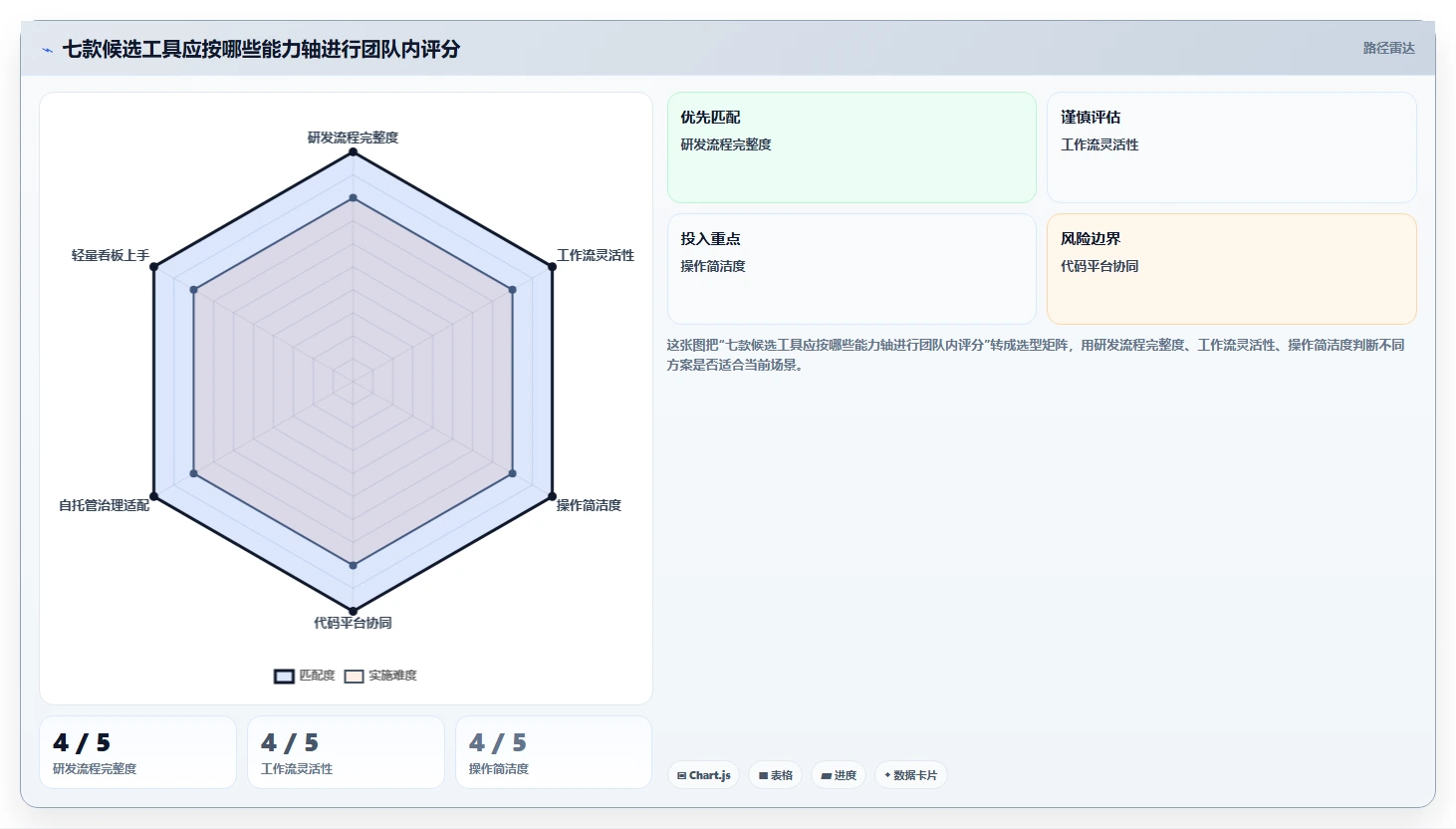The width and height of the screenshot is (1456, 829).
Task: Click the 工作流灵活性 radar axis label
Action: 596,255
